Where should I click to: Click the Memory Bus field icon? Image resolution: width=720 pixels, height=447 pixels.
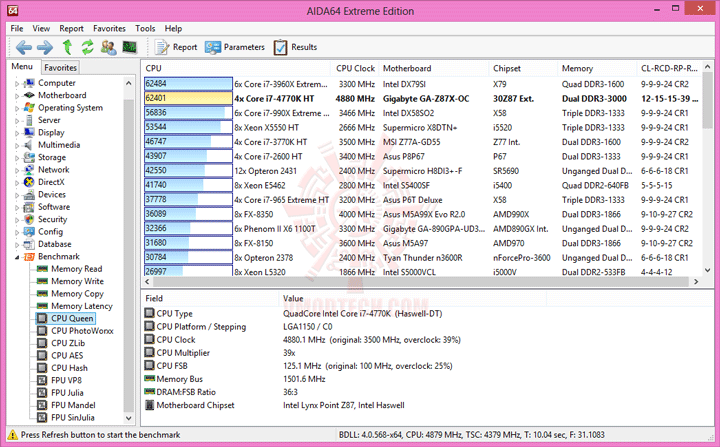(149, 379)
